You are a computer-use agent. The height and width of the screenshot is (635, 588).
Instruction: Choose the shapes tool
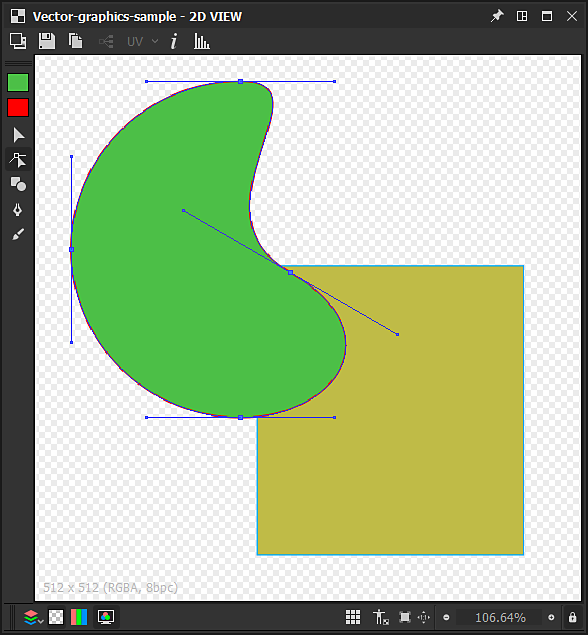18,184
